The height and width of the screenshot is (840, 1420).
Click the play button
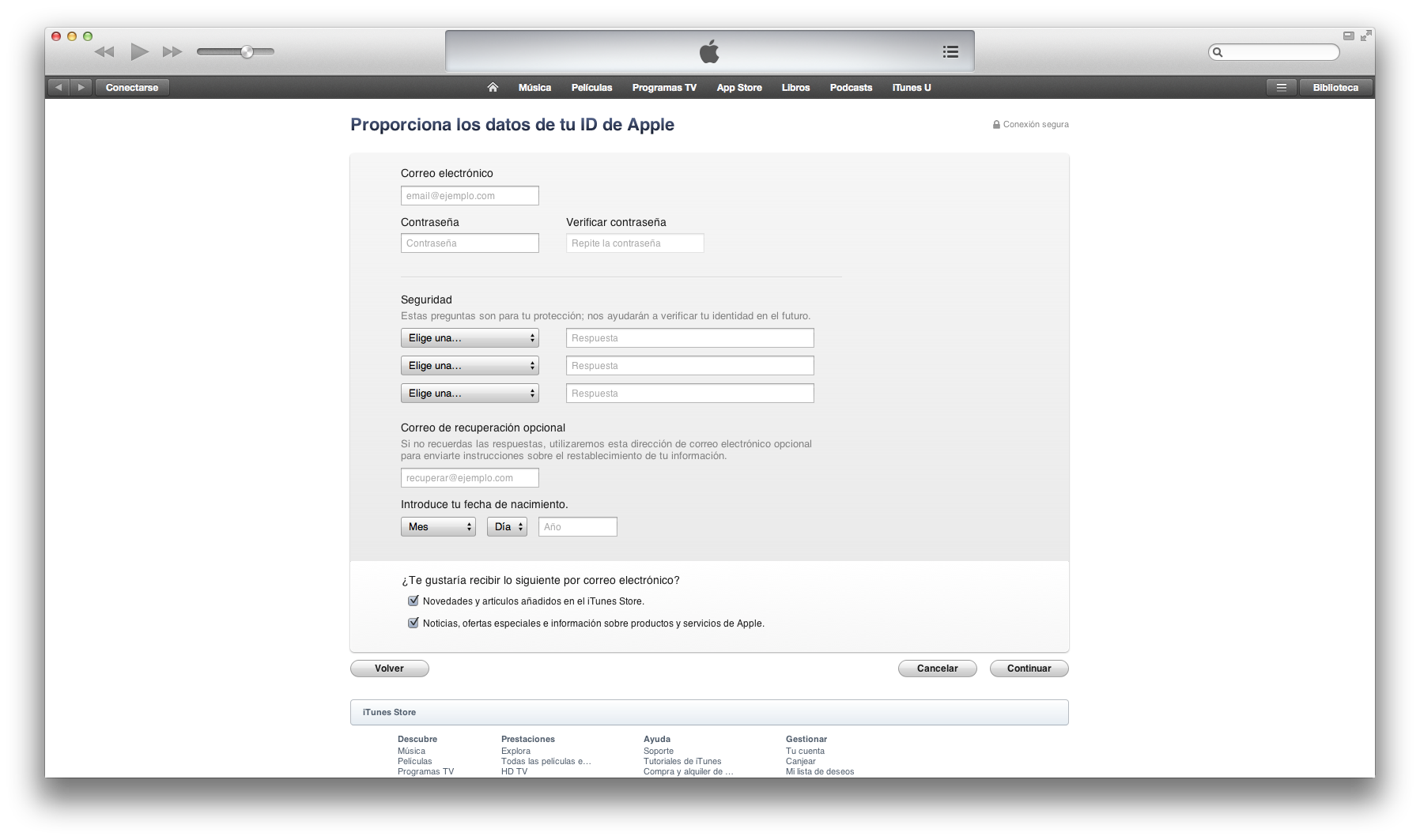(x=139, y=52)
